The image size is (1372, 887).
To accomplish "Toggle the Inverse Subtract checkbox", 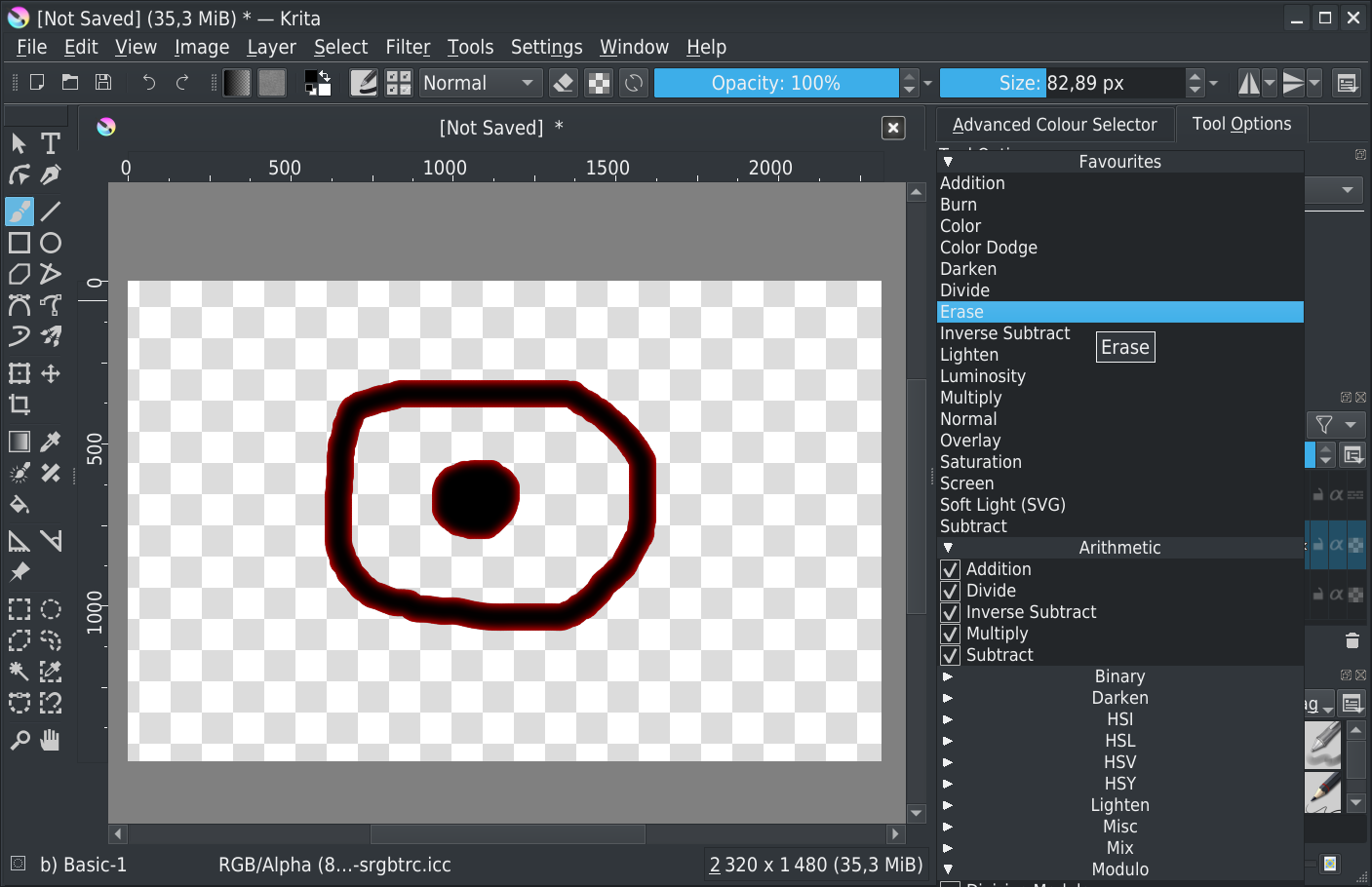I will (x=951, y=612).
